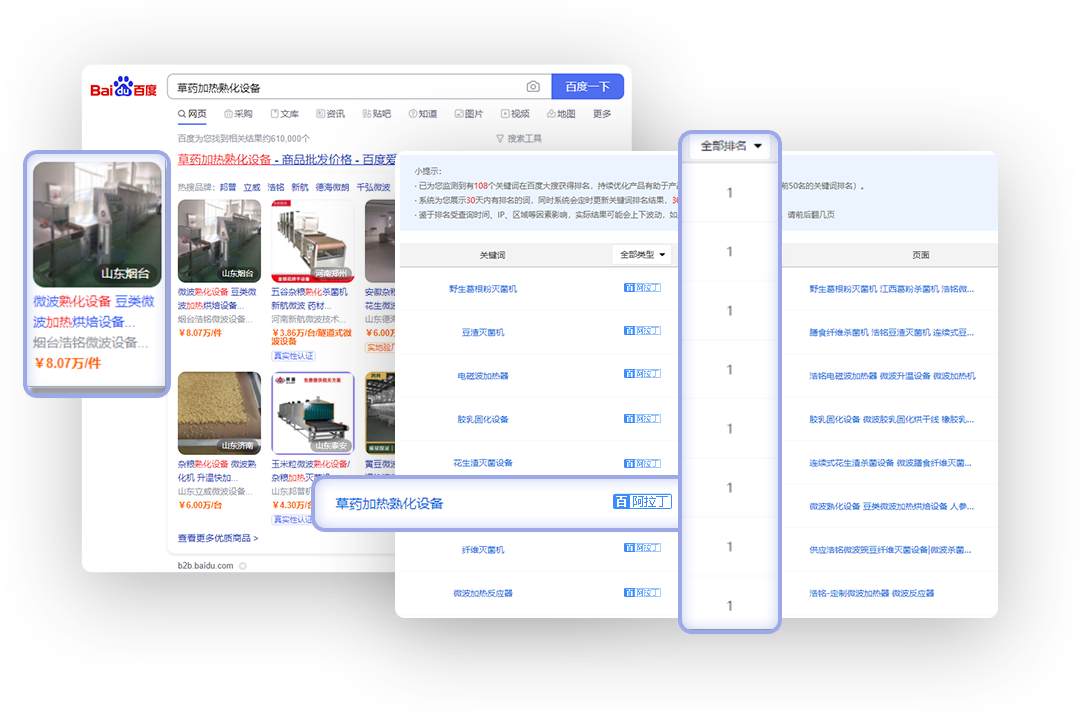Click the 页面 column header

pos(921,255)
